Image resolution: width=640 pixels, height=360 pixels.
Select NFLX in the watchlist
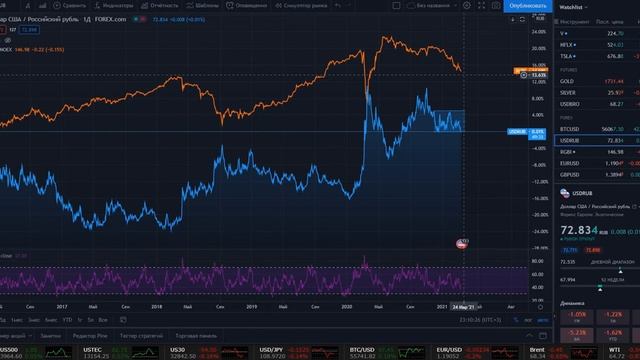point(597,45)
